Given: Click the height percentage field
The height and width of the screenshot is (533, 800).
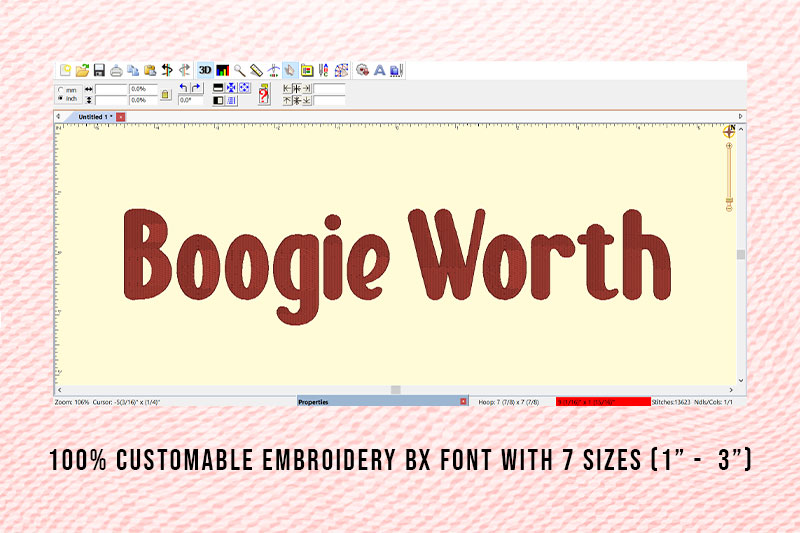Looking at the screenshot, I should coord(143,100).
